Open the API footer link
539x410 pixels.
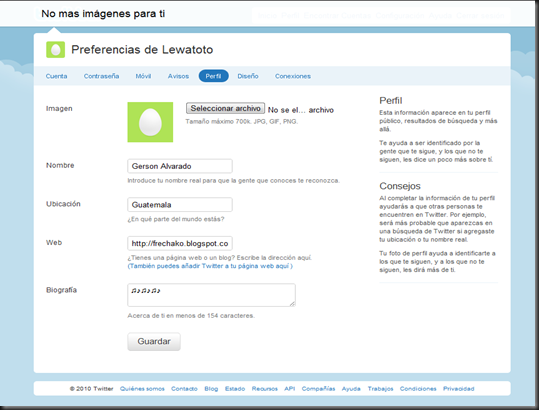pos(290,389)
